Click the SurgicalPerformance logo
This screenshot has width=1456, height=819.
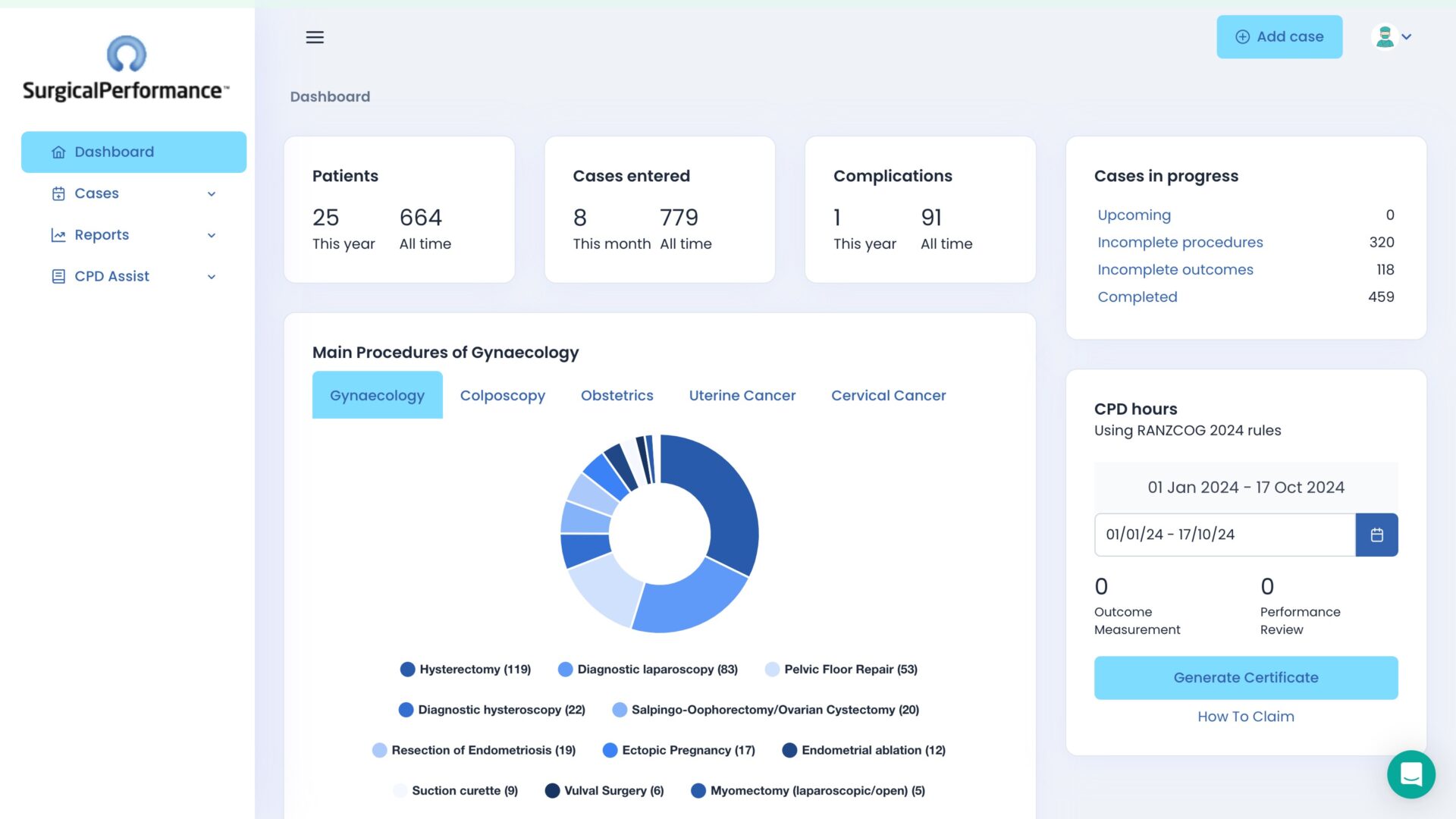[126, 69]
